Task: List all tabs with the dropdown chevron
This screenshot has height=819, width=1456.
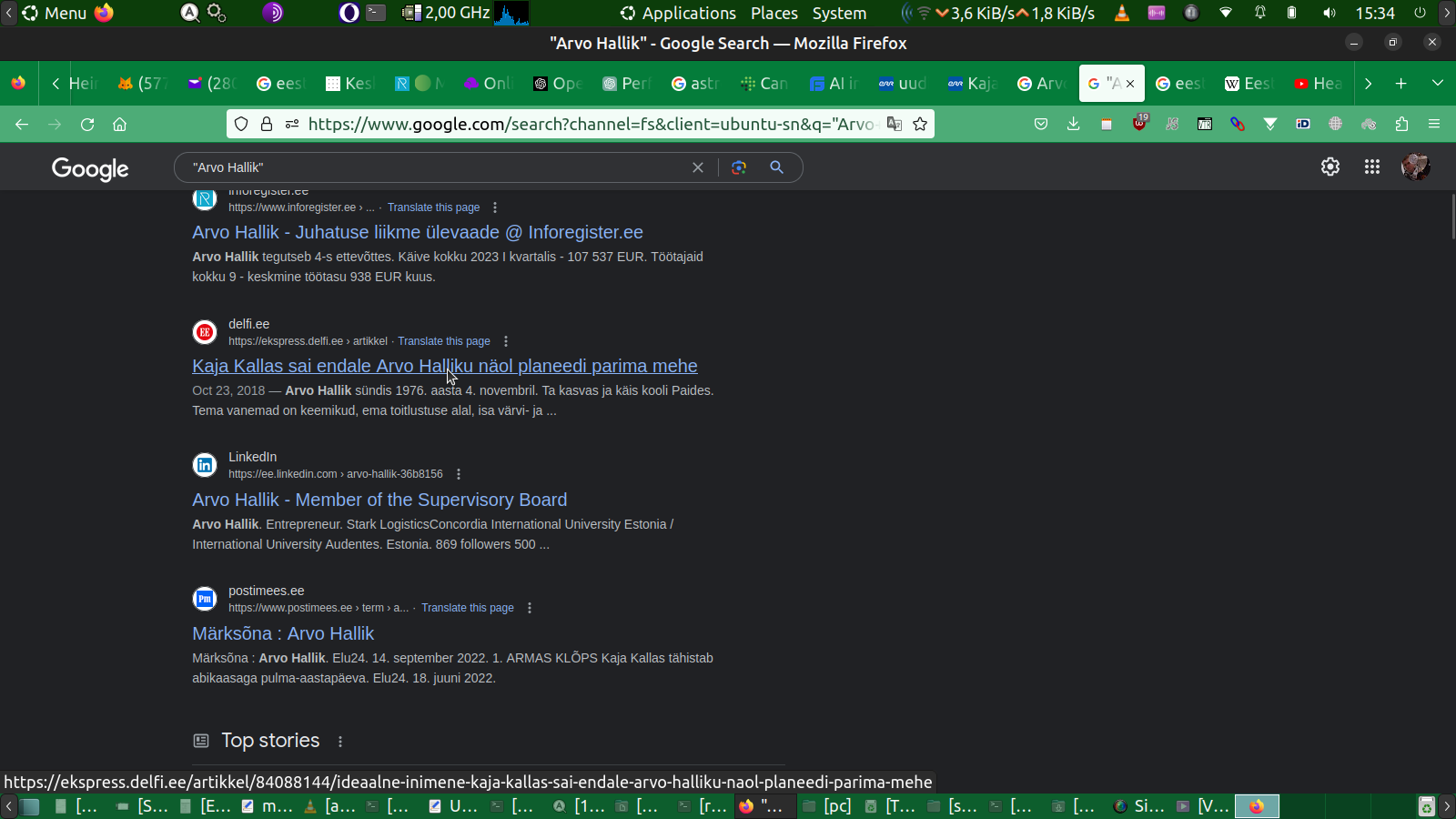Action: tap(1438, 84)
